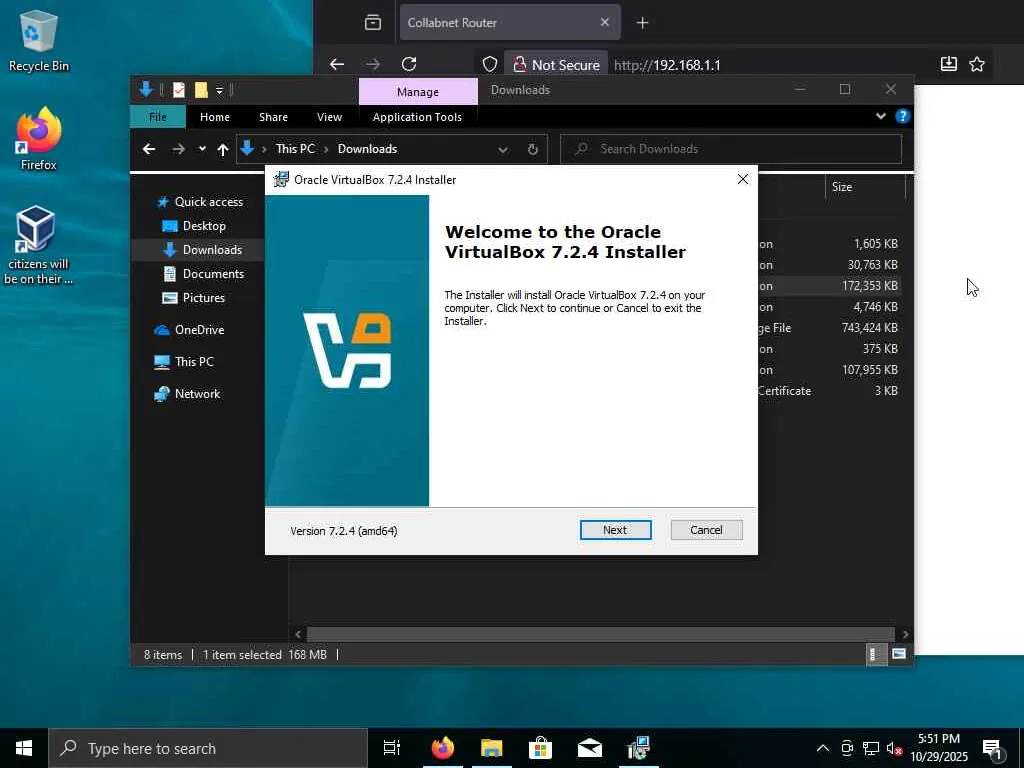Viewport: 1024px width, 768px height.
Task: Cancel the VirtualBox installer
Action: 706,530
